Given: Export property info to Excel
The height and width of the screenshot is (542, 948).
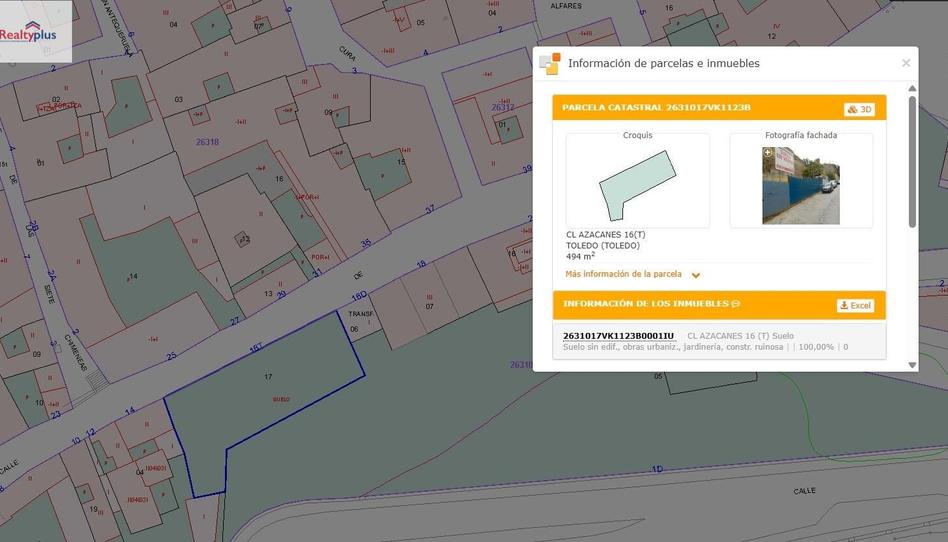Looking at the screenshot, I should click(x=855, y=305).
